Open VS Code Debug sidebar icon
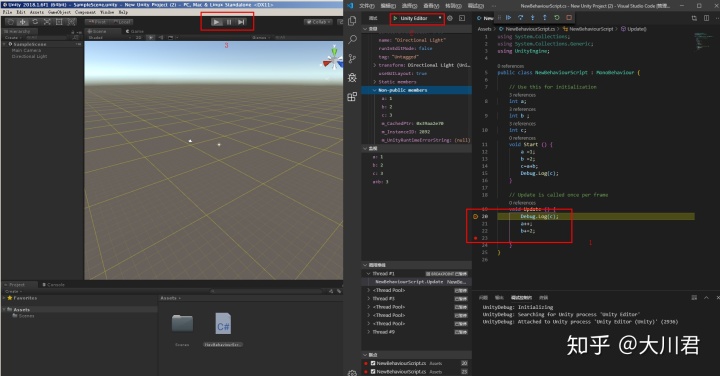The image size is (720, 376). 352,78
